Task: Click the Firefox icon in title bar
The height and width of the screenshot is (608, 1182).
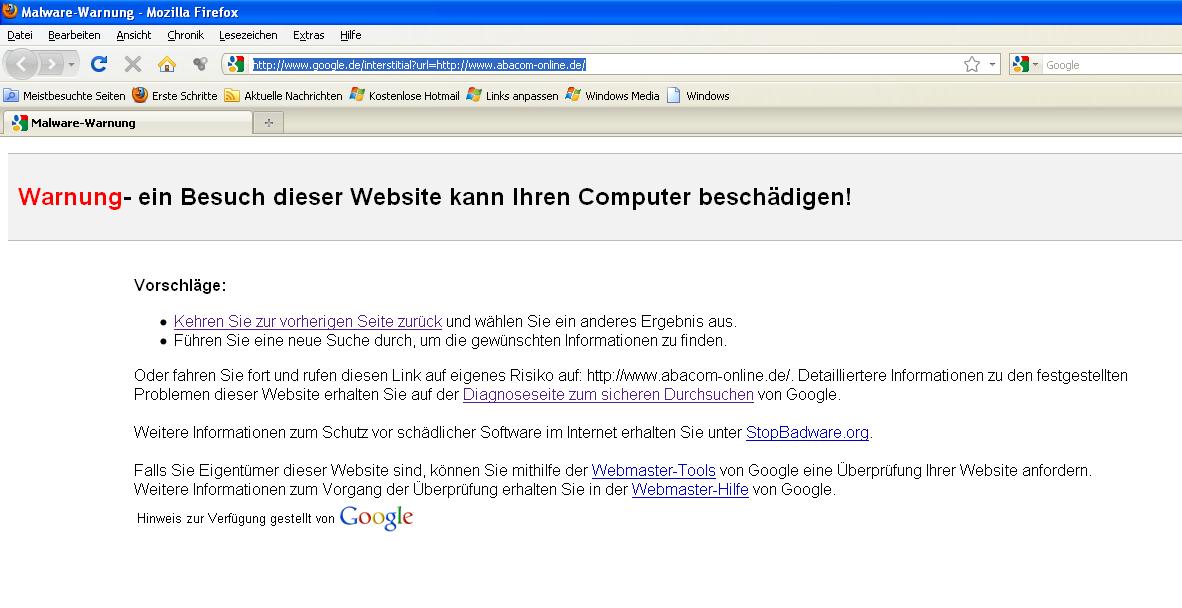Action: [x=10, y=11]
